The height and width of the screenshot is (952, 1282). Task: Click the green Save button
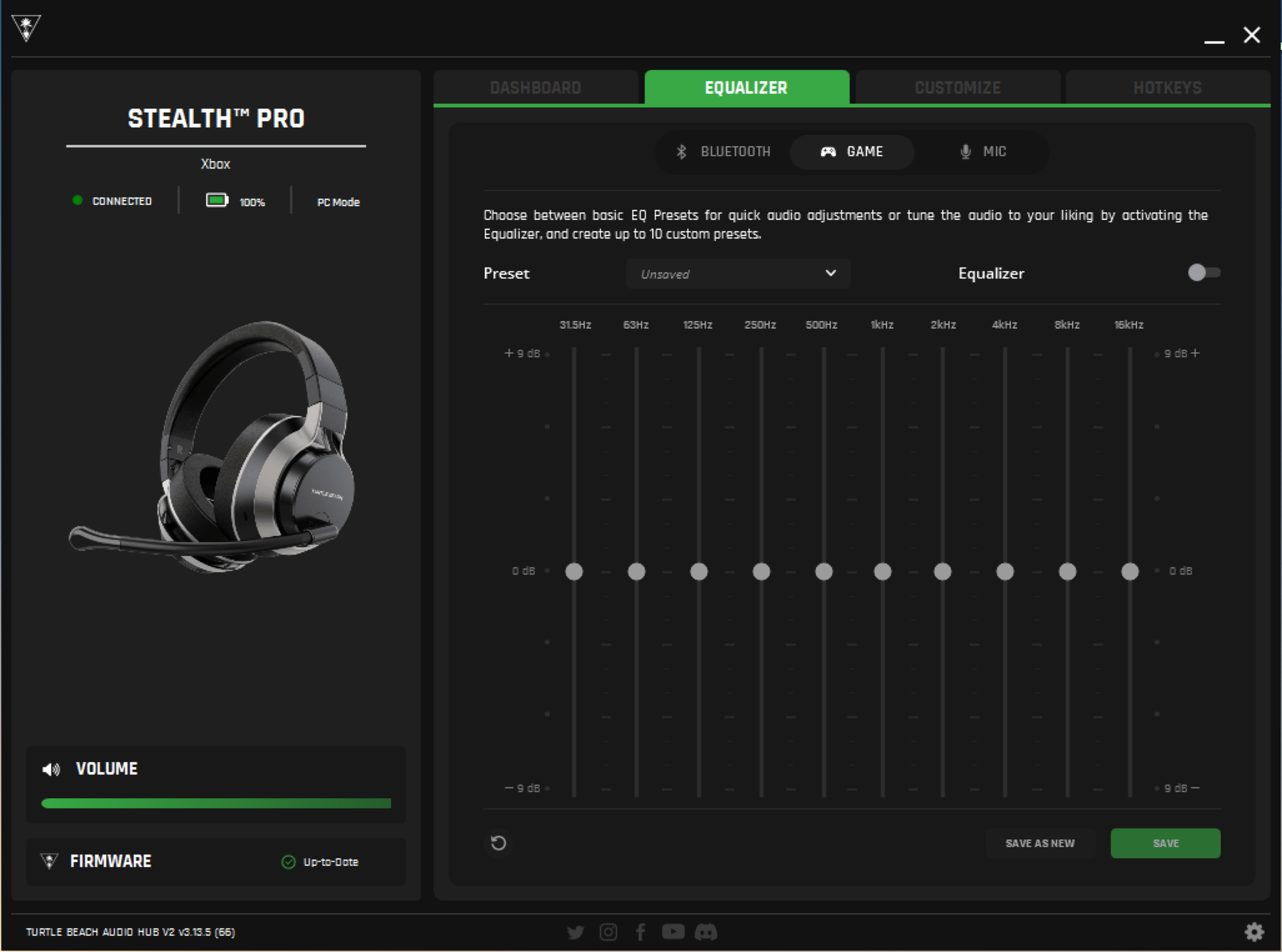pos(1165,843)
